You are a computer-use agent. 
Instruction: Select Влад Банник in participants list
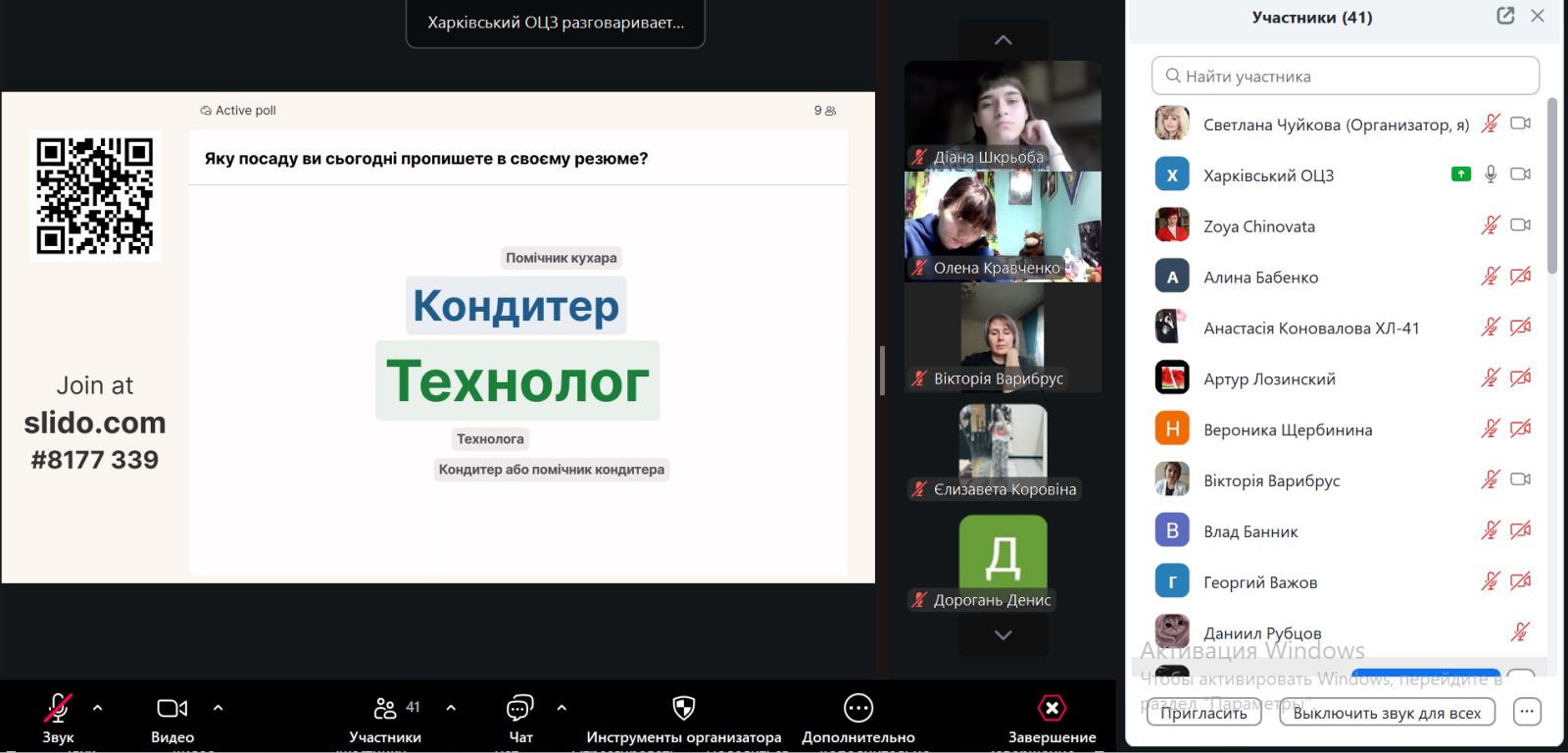click(1250, 531)
